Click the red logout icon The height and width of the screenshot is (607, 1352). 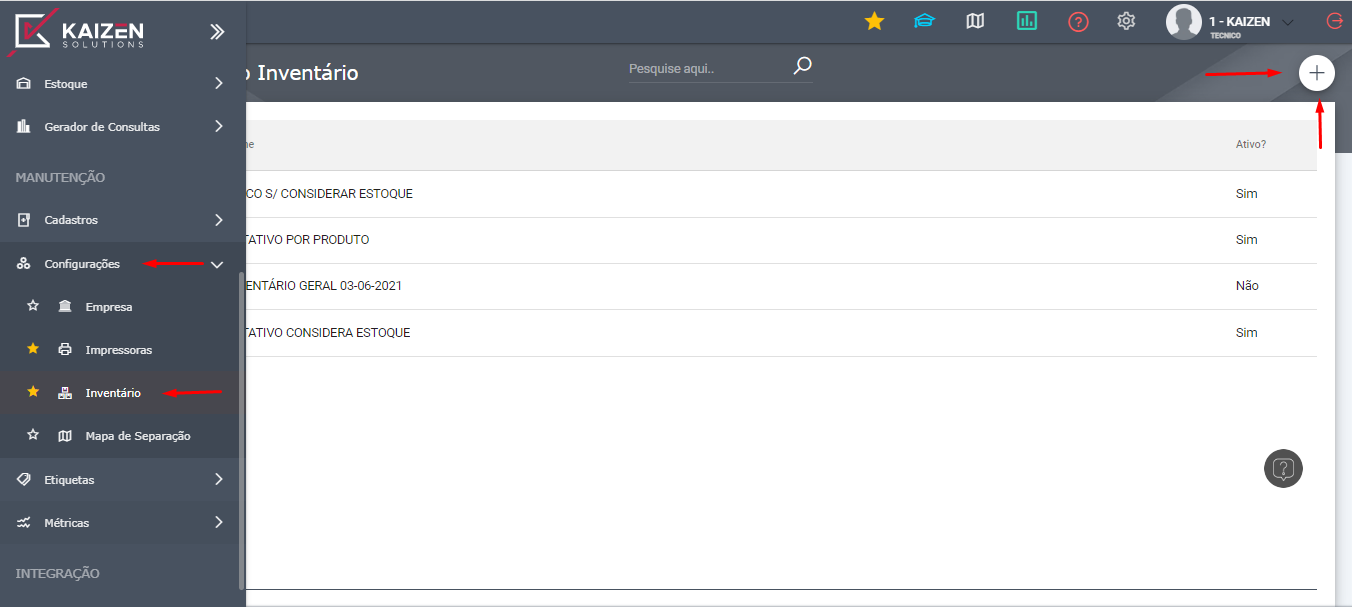1334,21
